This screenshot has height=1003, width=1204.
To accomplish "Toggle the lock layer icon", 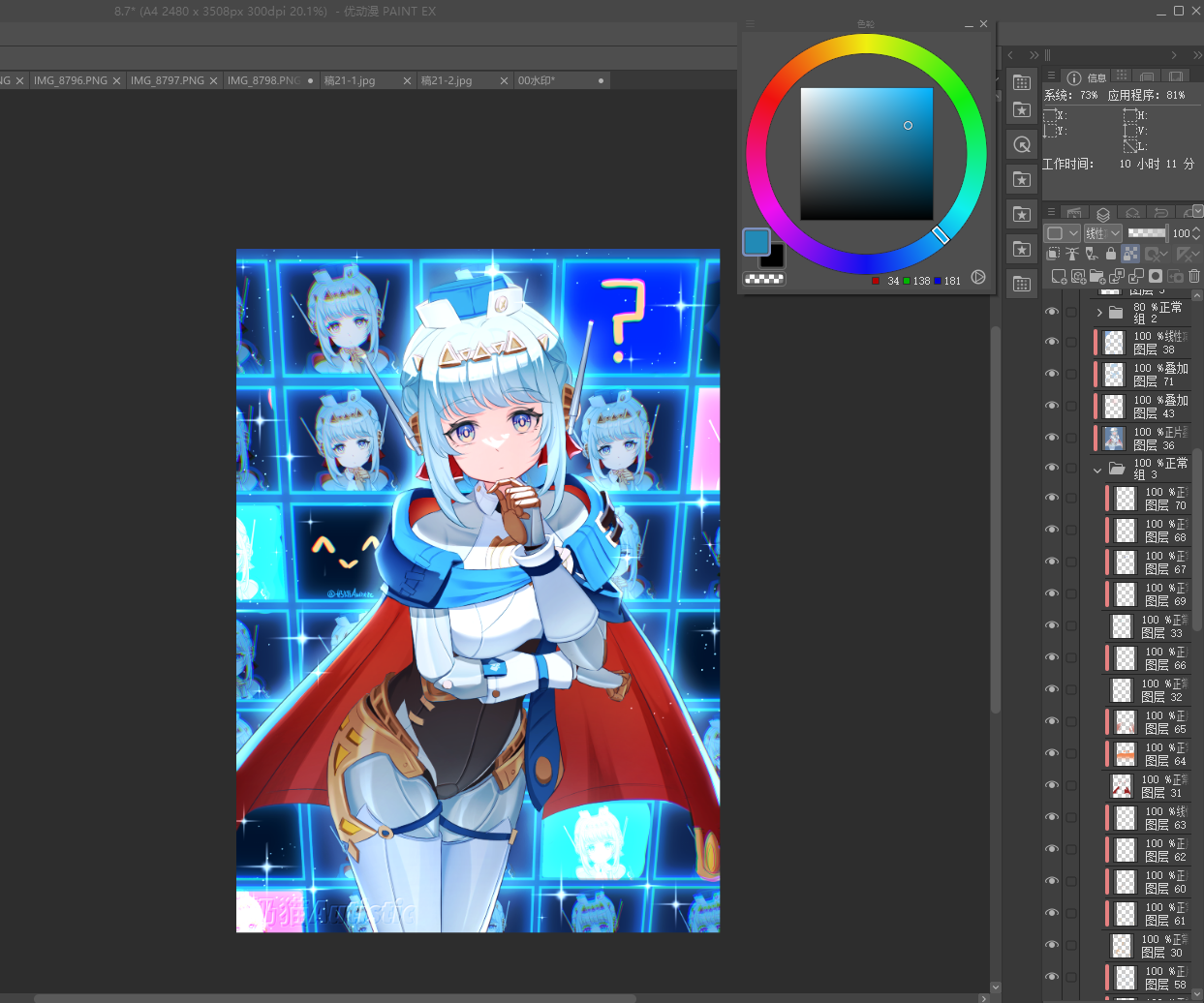I will click(x=1111, y=254).
